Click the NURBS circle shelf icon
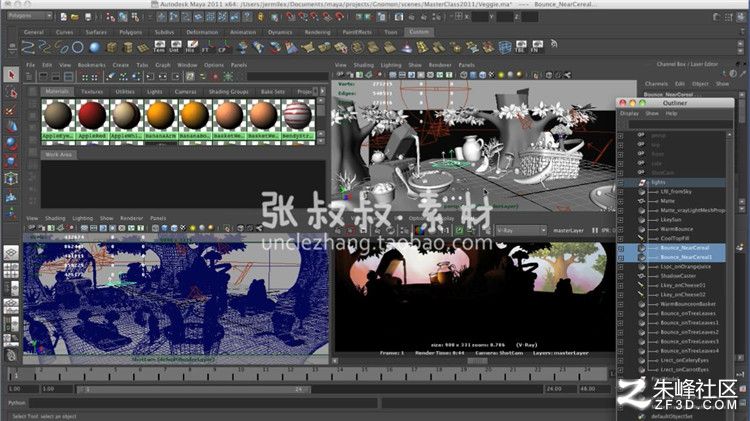The width and height of the screenshot is (750, 421). click(78, 47)
